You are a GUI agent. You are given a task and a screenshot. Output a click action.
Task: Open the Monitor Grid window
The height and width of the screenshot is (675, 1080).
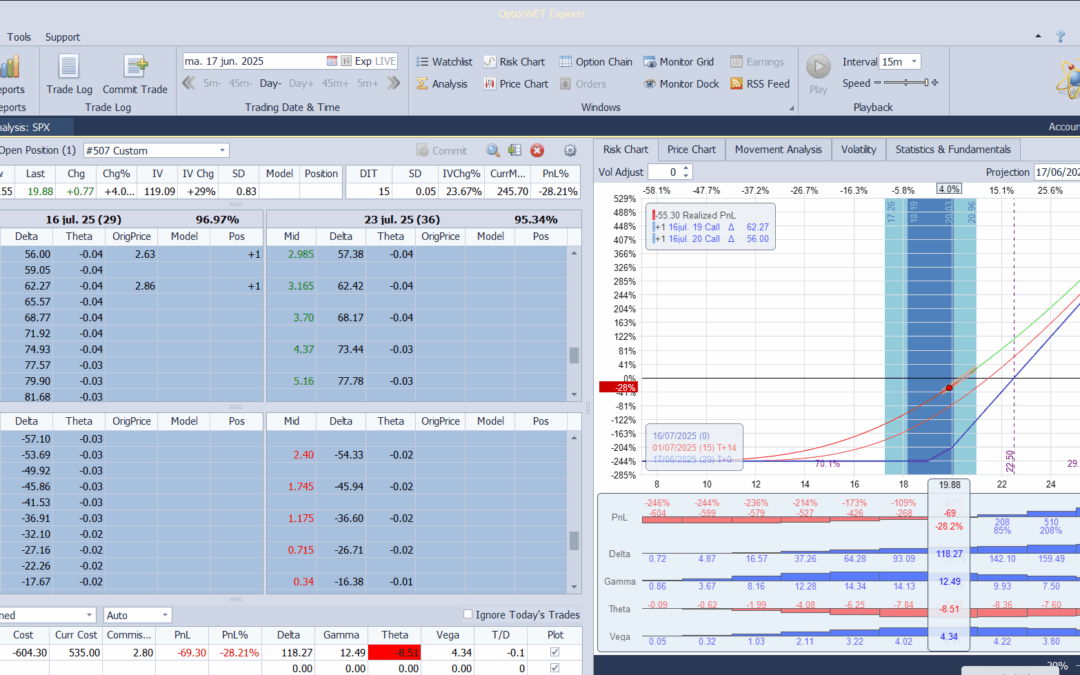(x=678, y=62)
